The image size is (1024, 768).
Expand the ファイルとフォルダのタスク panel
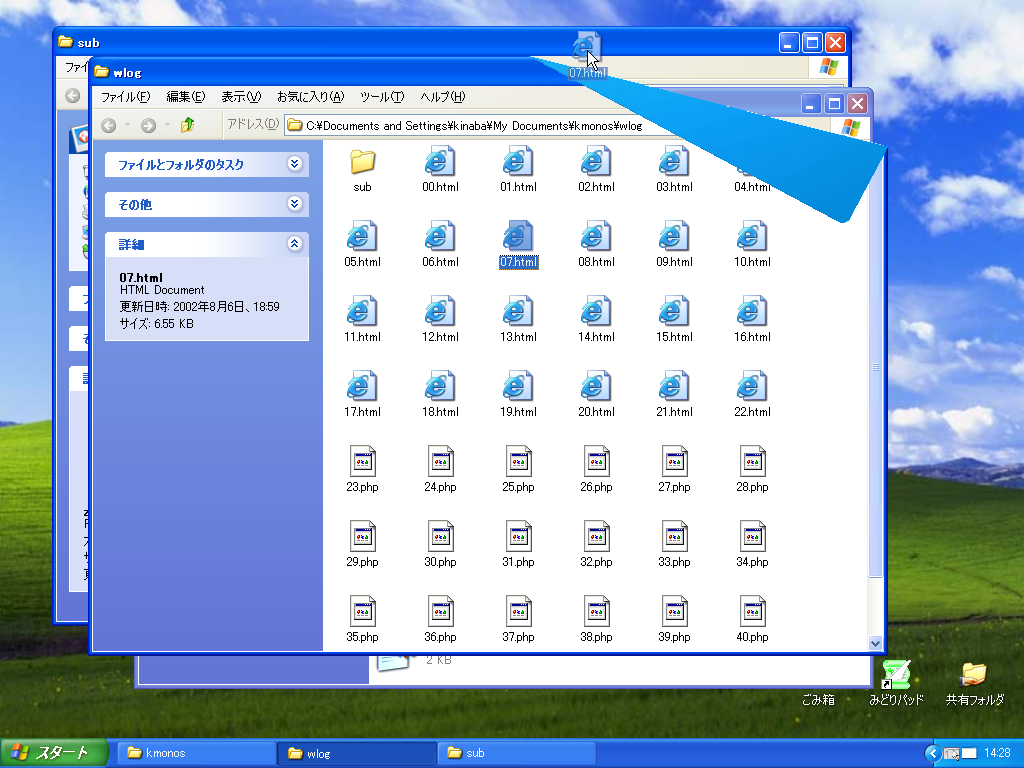[x=295, y=164]
